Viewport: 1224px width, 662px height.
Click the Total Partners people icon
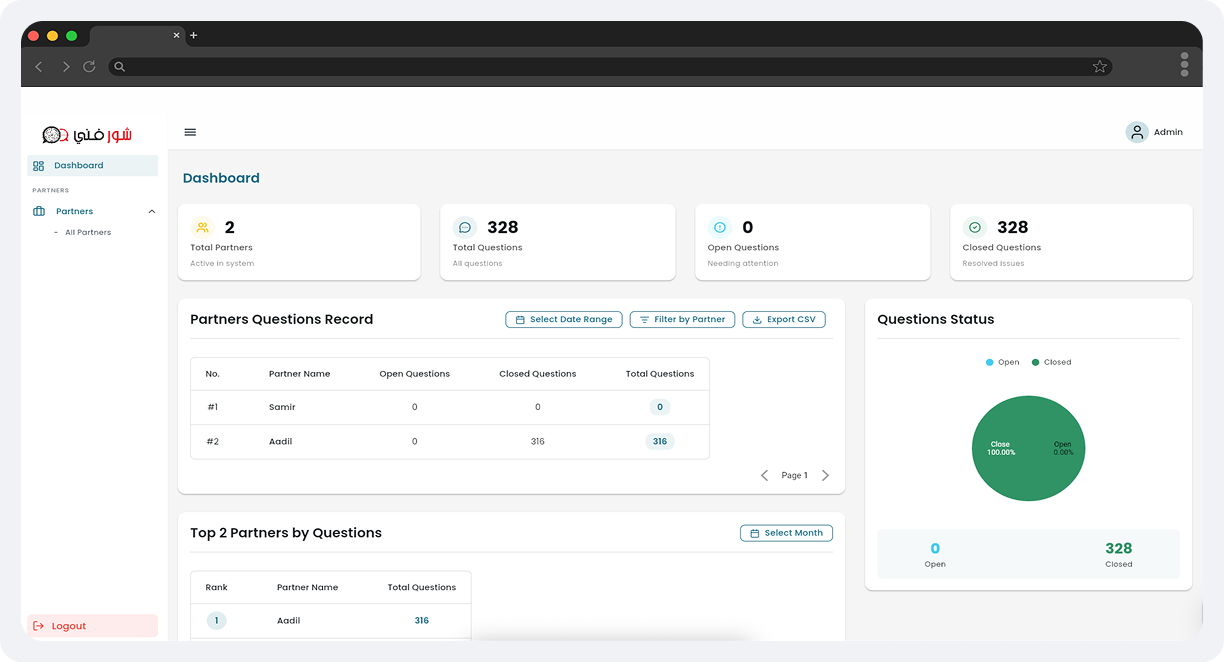point(203,227)
